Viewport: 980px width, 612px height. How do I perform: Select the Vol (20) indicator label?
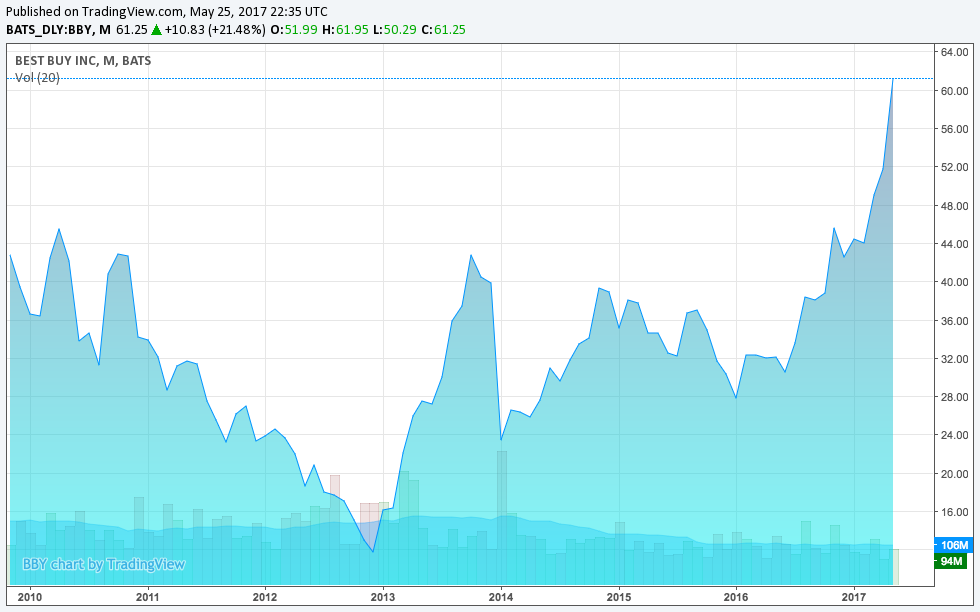tap(38, 78)
